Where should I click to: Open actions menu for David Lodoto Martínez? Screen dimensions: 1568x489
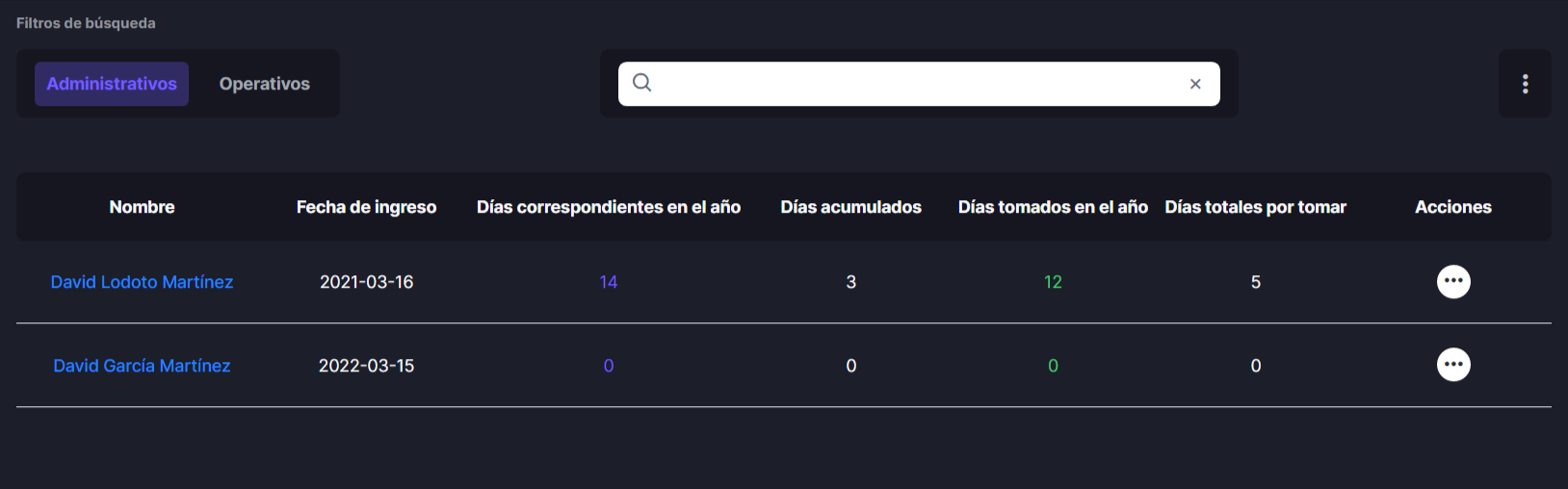click(1452, 281)
